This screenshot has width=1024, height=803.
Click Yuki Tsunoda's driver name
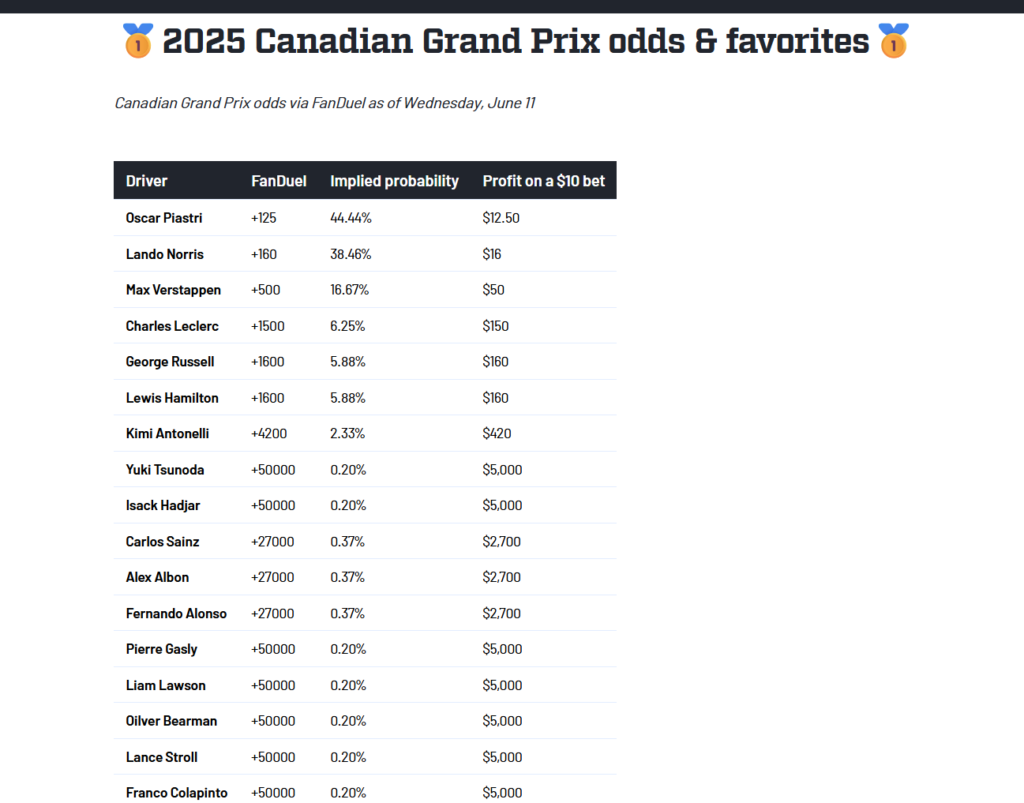point(165,469)
